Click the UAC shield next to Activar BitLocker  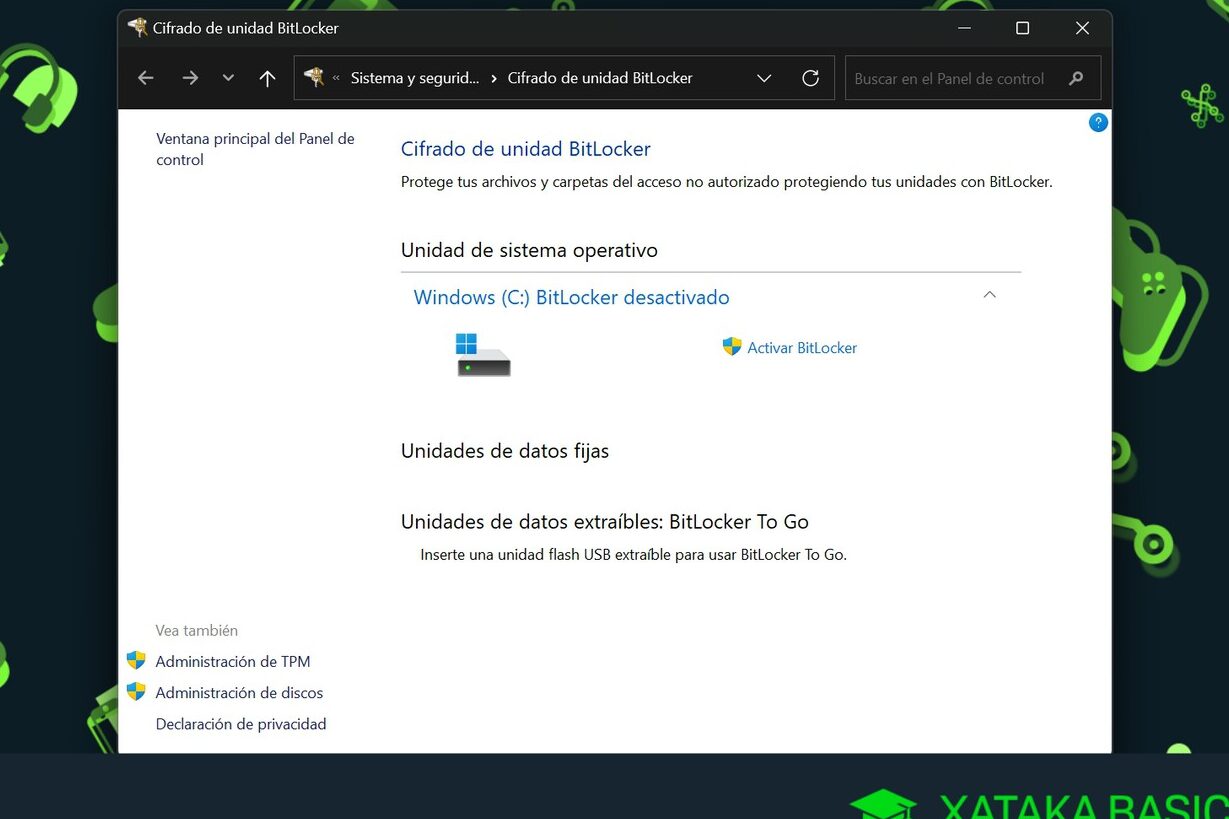tap(731, 347)
